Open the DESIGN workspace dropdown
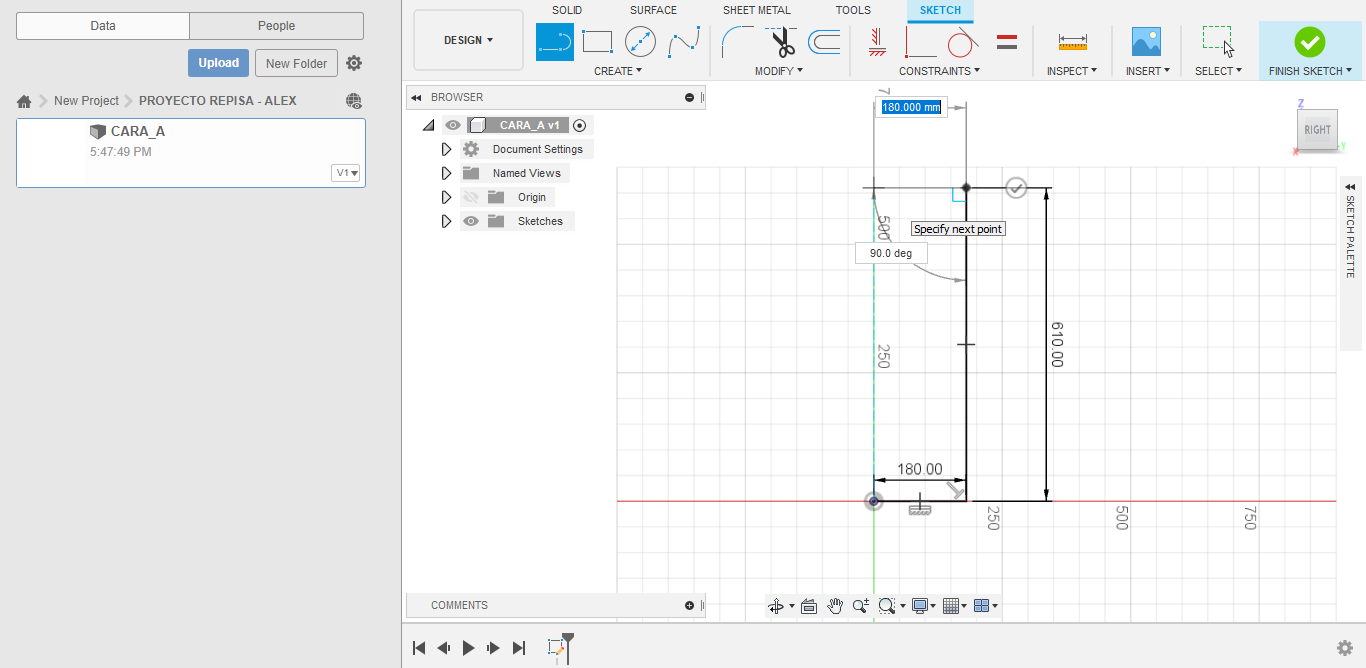 pyautogui.click(x=468, y=40)
